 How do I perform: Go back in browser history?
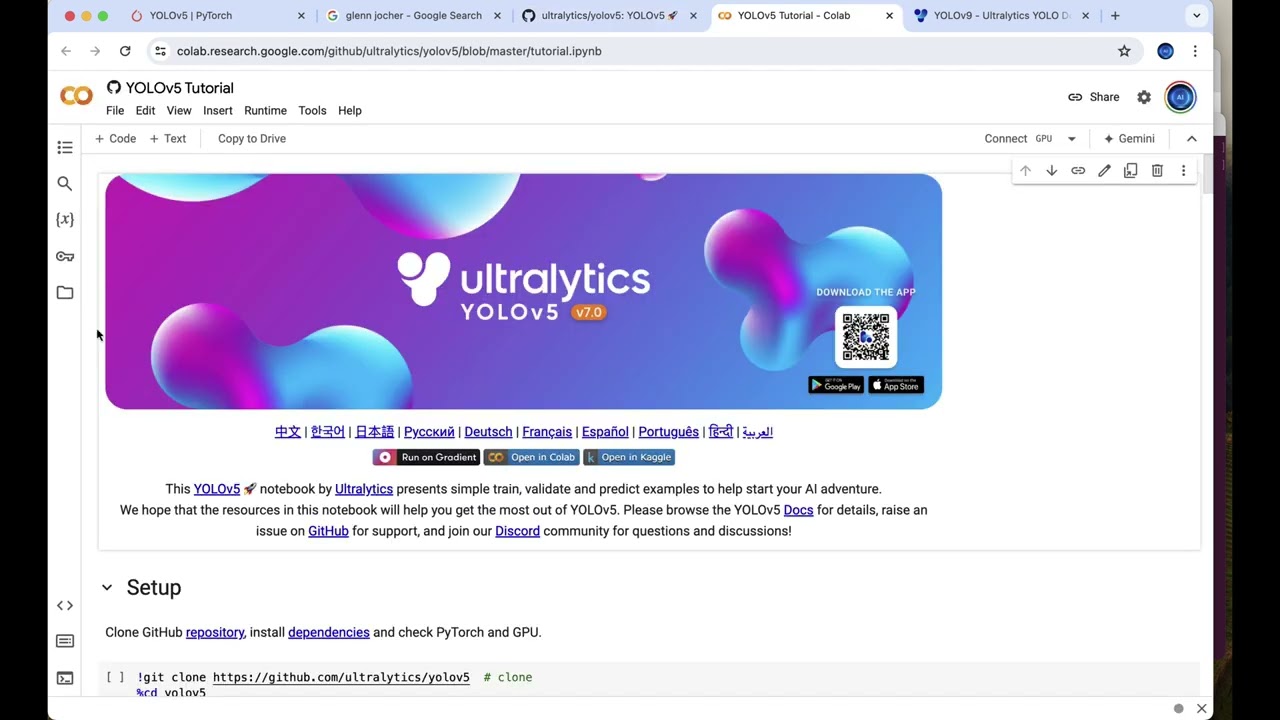tap(66, 51)
